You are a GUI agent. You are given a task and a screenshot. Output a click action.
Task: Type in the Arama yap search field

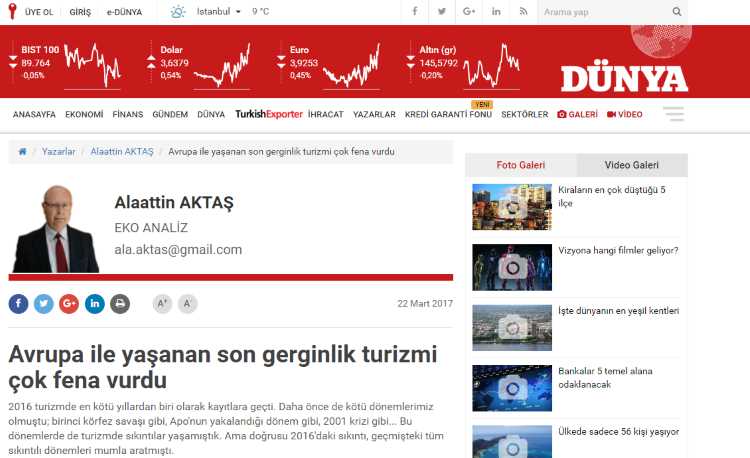pos(603,12)
